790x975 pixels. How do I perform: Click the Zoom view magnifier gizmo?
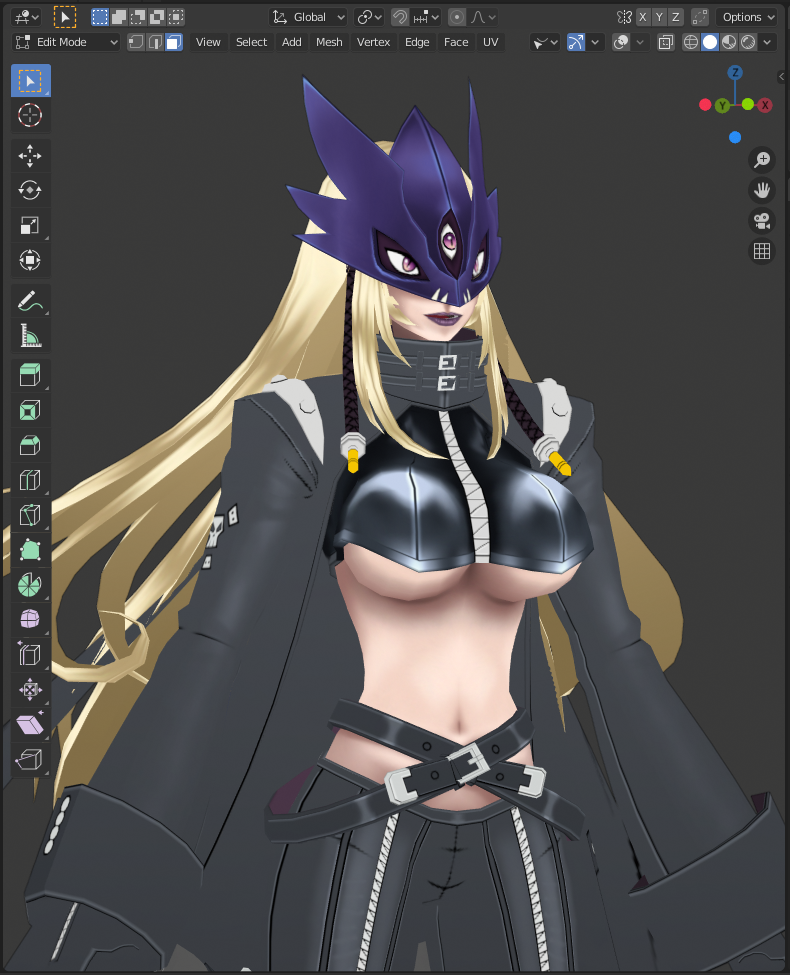(761, 160)
